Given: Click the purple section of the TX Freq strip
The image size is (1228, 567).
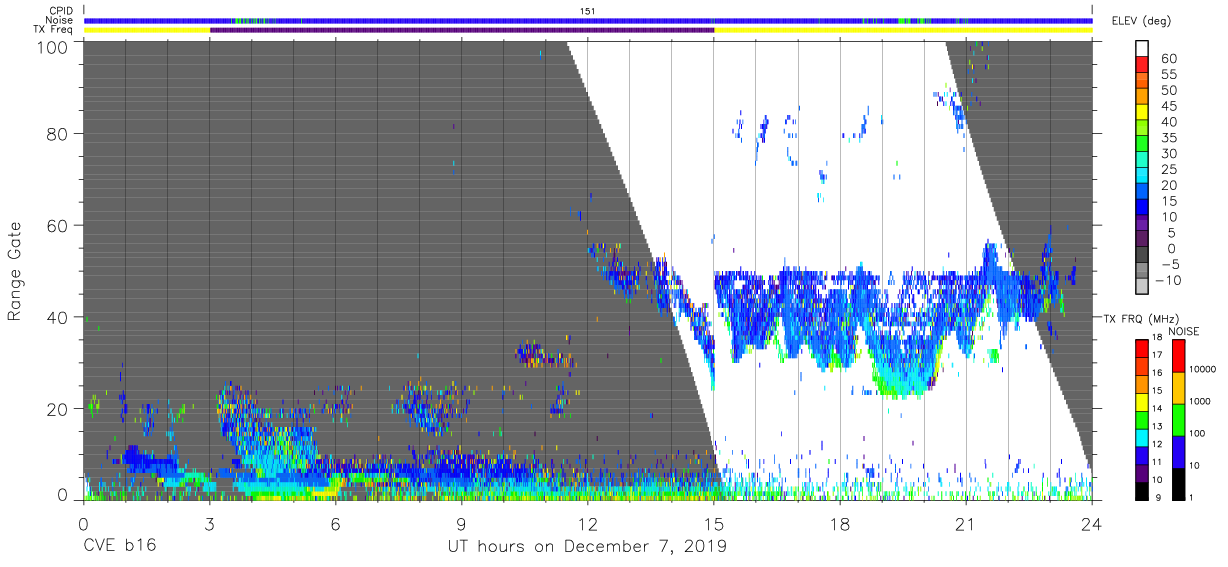Looking at the screenshot, I should click(462, 30).
